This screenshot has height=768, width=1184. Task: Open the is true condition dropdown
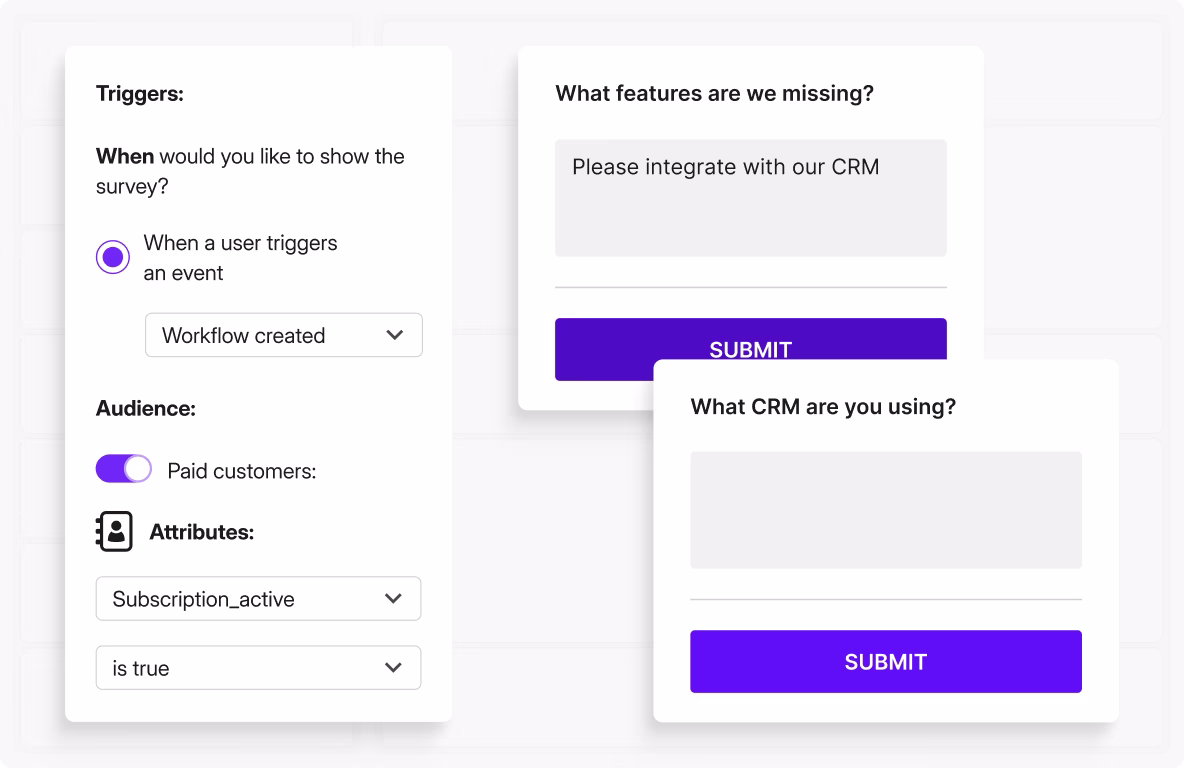[258, 668]
